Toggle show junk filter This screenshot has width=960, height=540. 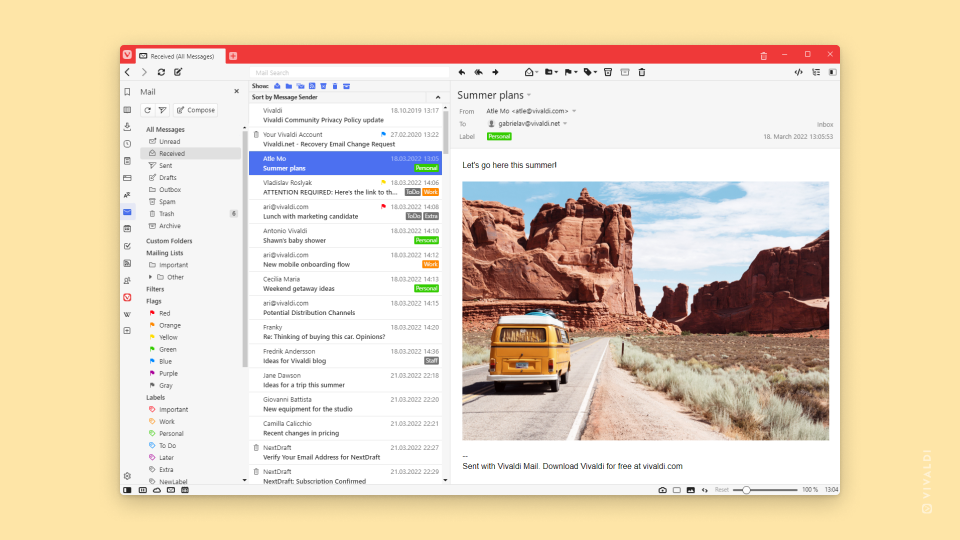click(x=323, y=86)
